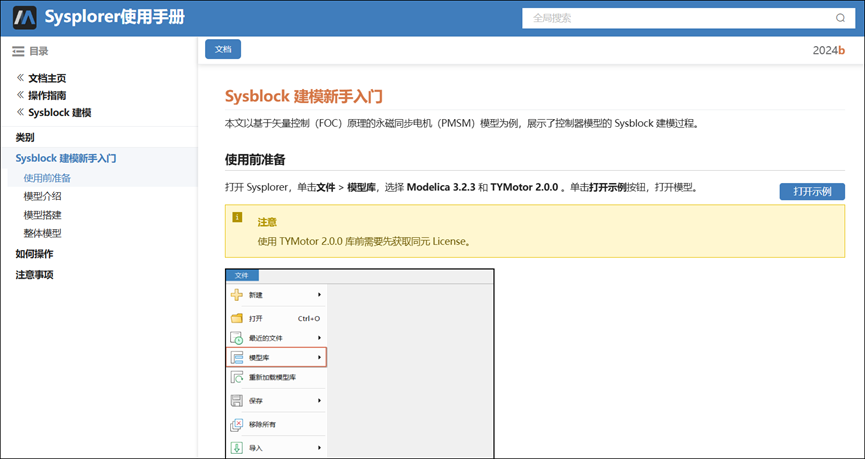Click the 使用前准备 content heading
865x459 pixels.
255,160
